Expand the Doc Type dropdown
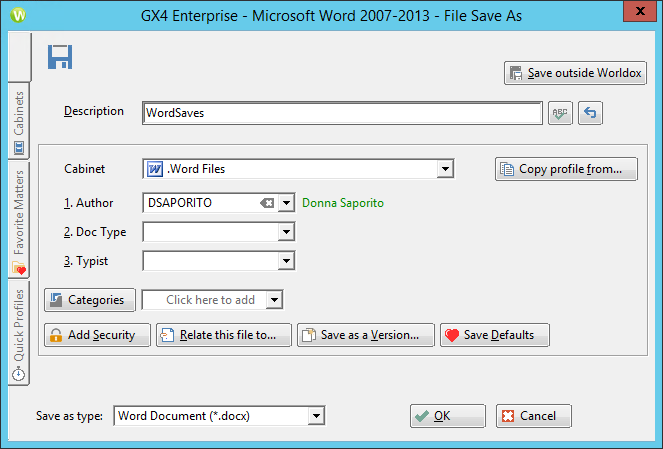Viewport: 663px width, 449px height. pyautogui.click(x=286, y=232)
